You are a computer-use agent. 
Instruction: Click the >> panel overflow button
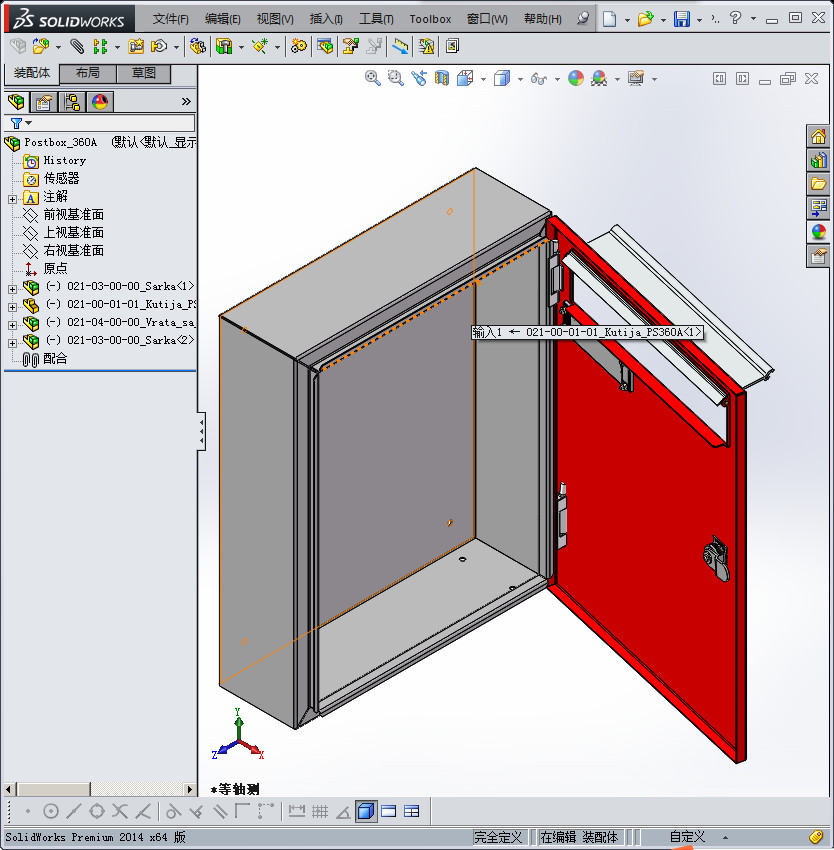point(186,101)
